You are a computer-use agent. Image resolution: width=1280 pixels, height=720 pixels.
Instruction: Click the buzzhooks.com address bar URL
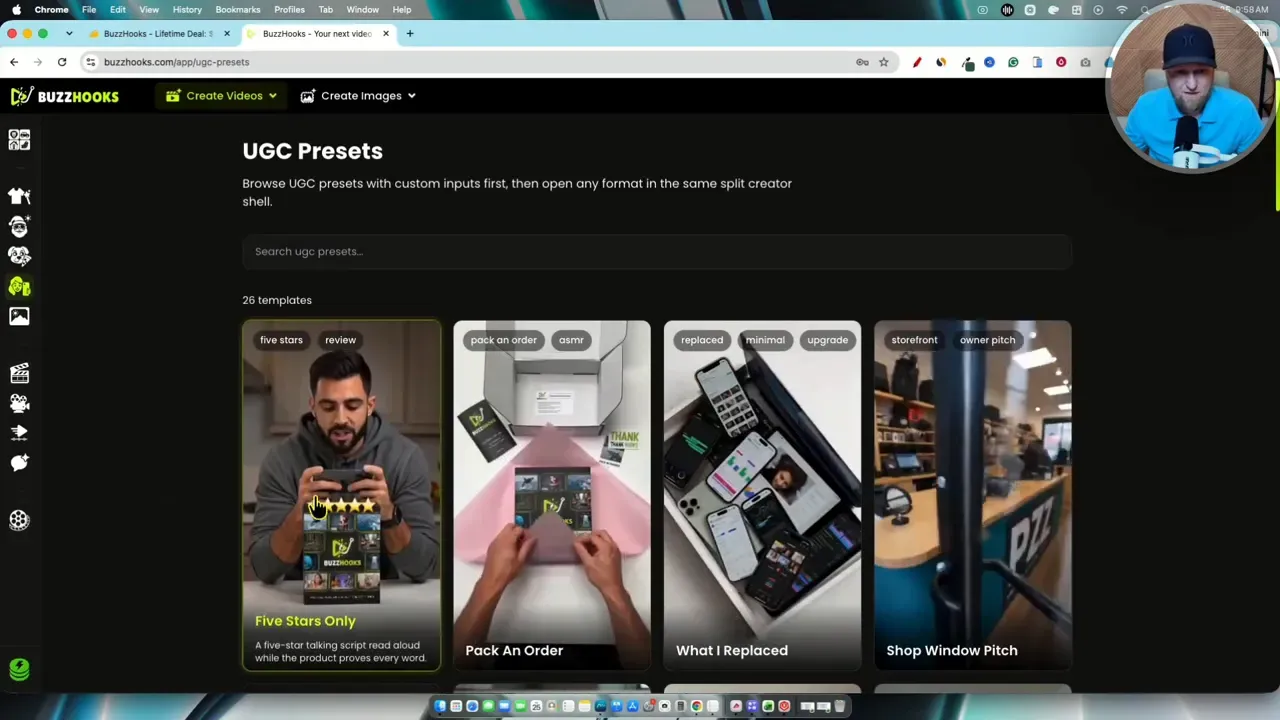point(177,62)
